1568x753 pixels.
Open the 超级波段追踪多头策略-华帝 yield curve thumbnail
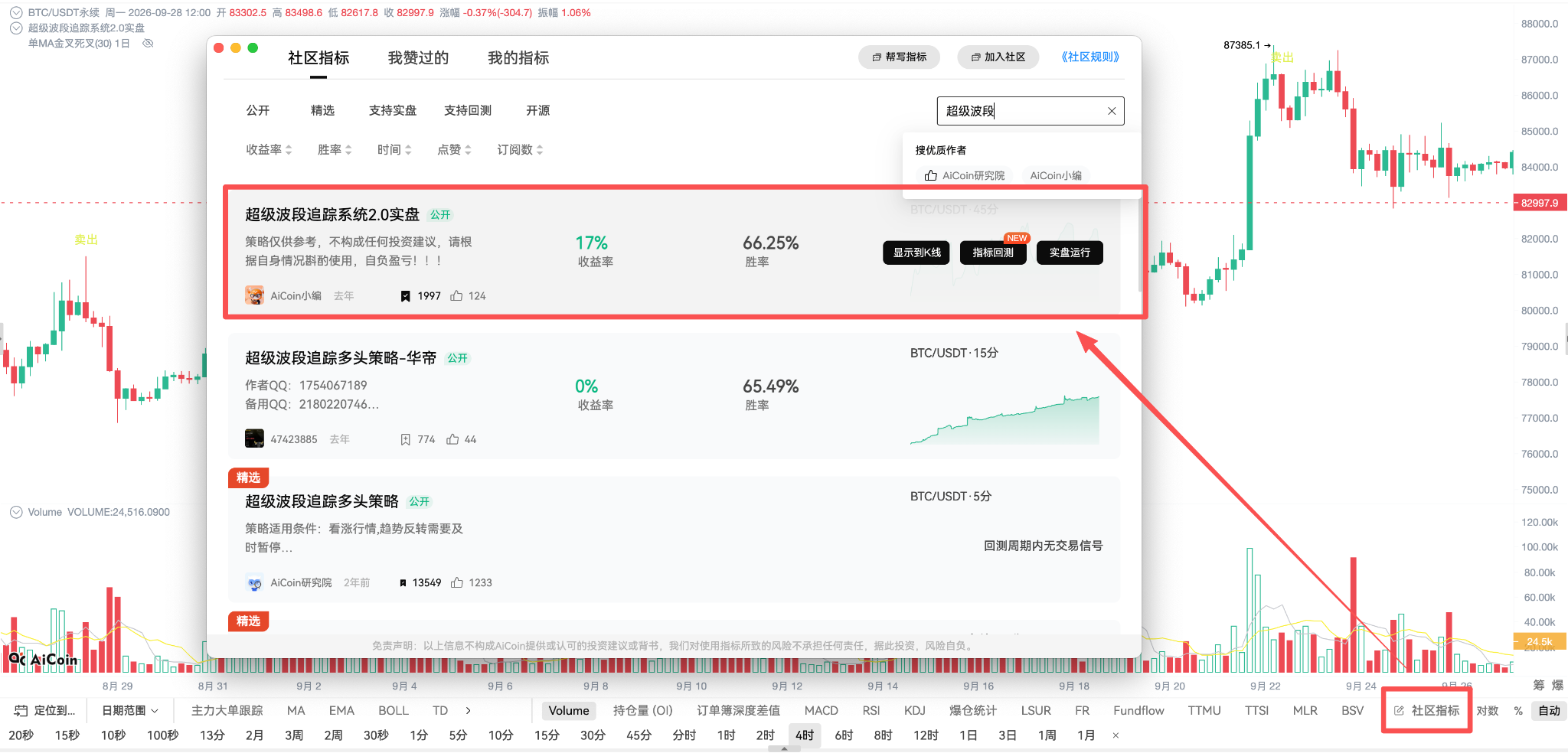1004,419
